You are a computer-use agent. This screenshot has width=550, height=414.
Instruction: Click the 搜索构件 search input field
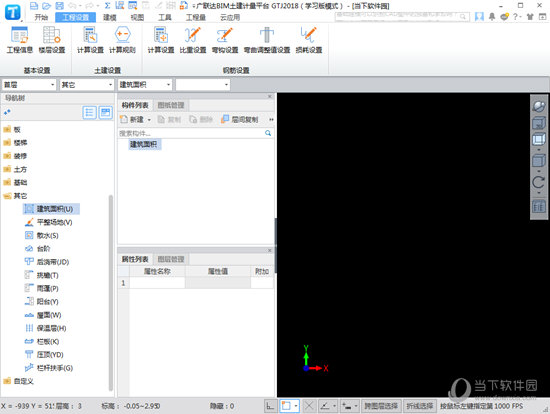coord(191,133)
